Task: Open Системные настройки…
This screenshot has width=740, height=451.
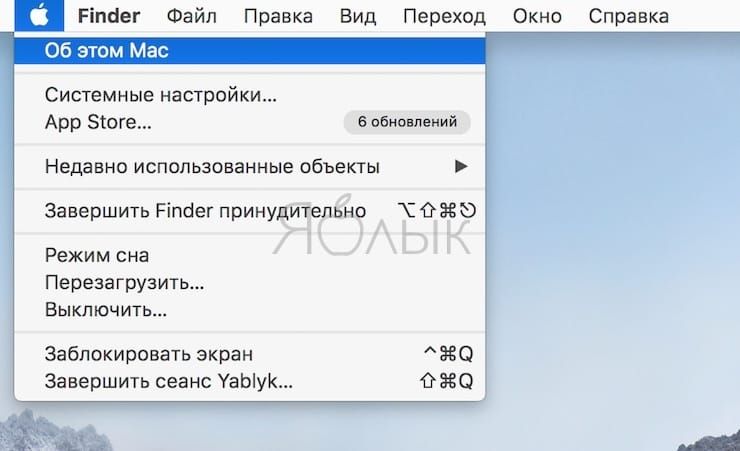Action: tap(250, 95)
